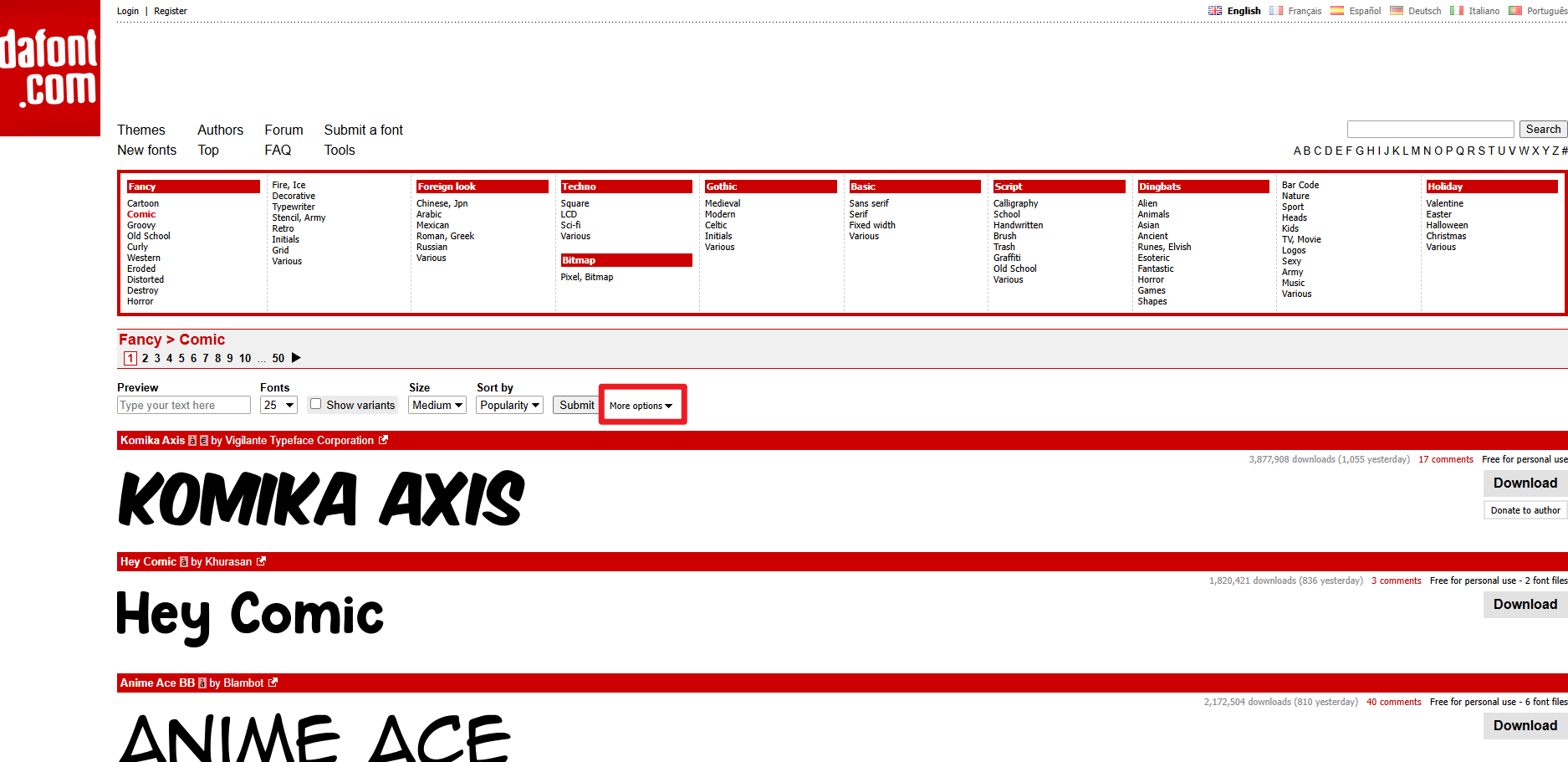Toggle Show variants checkbox
Viewport: 1568px width, 762px height.
pyautogui.click(x=315, y=404)
